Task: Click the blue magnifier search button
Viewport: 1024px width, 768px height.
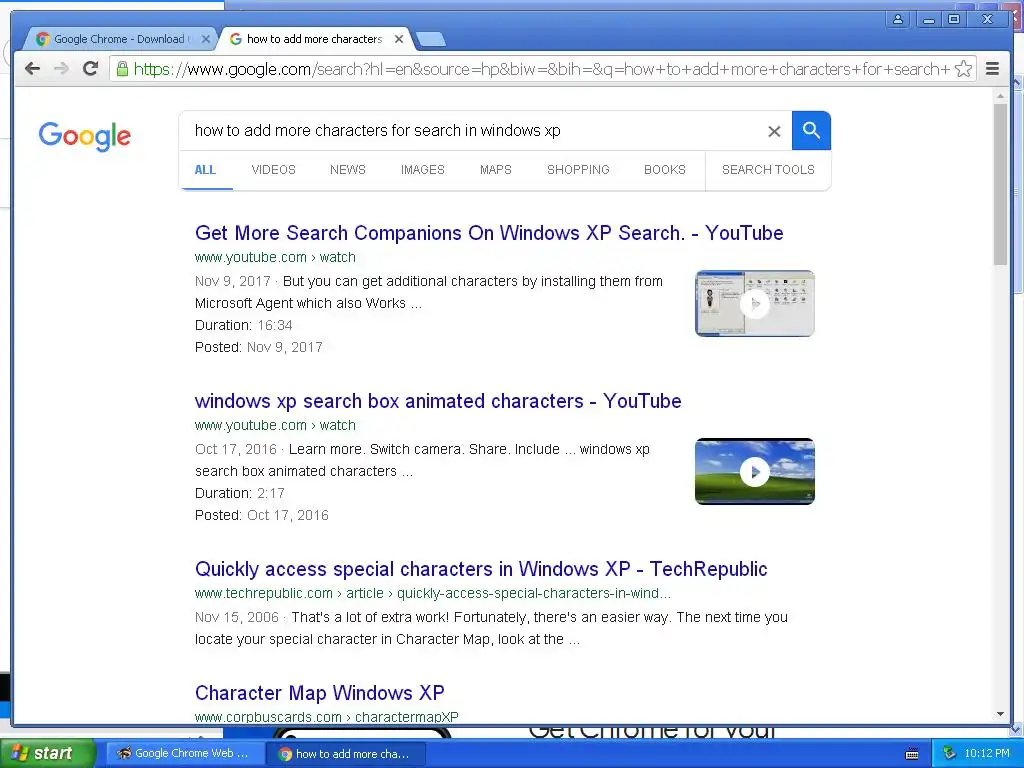Action: coord(811,131)
